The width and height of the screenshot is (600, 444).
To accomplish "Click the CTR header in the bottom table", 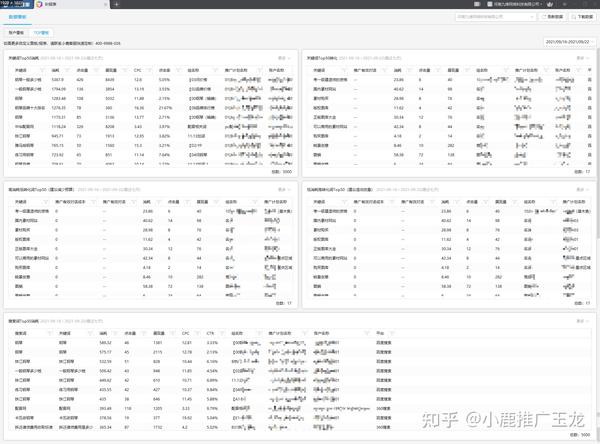I will coord(210,333).
